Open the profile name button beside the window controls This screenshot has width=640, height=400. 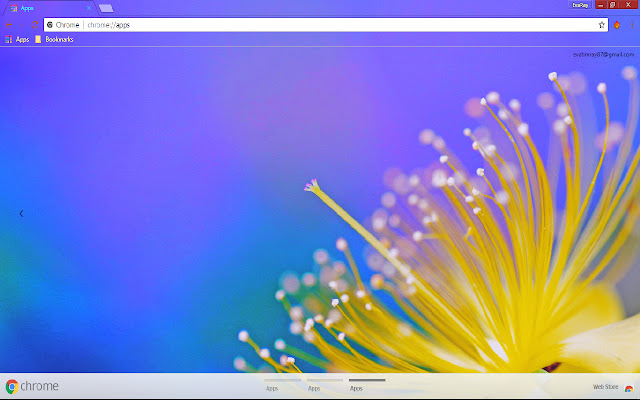point(580,5)
